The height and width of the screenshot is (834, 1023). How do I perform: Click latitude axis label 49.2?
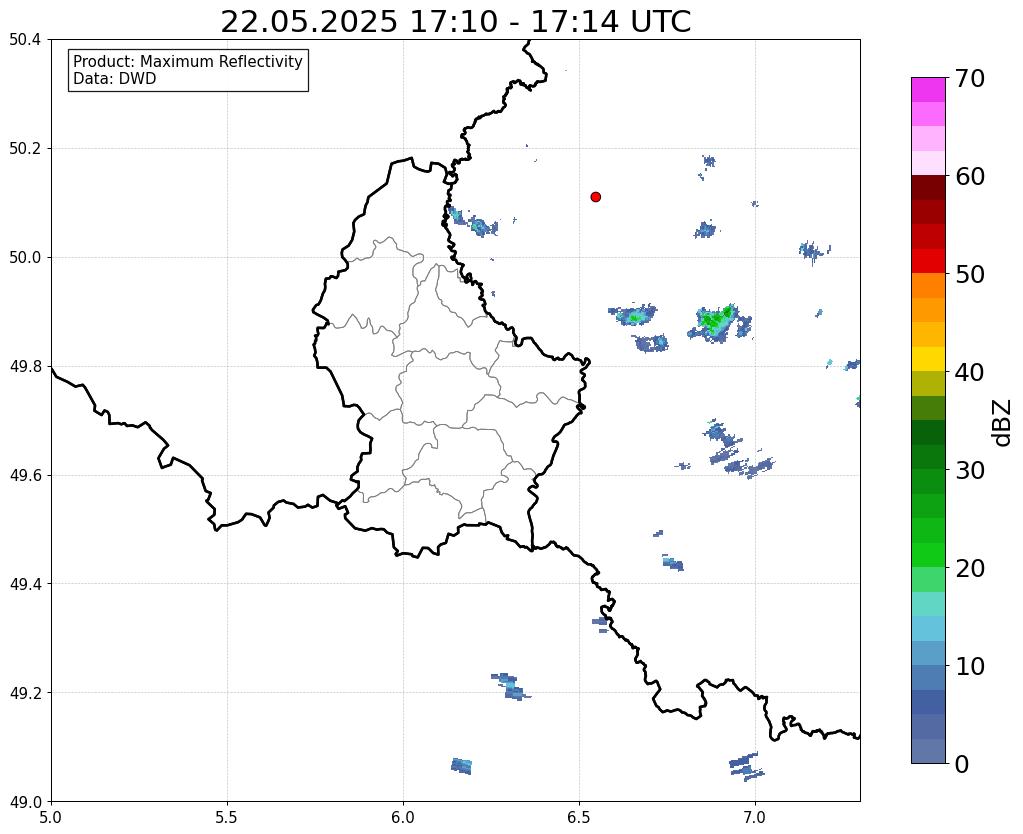(x=25, y=693)
